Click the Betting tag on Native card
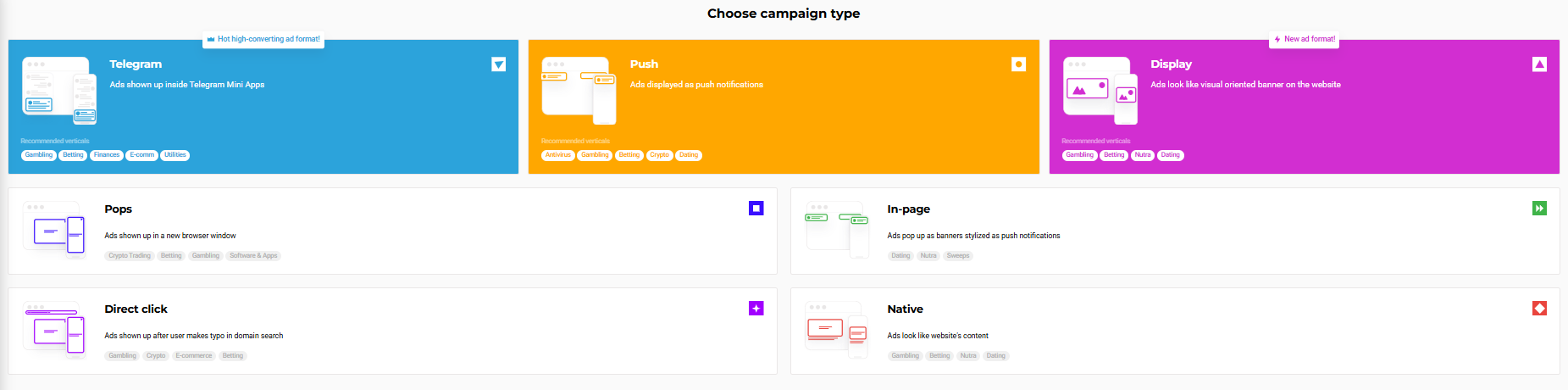Screen dimensions: 1568x390 coord(939,355)
